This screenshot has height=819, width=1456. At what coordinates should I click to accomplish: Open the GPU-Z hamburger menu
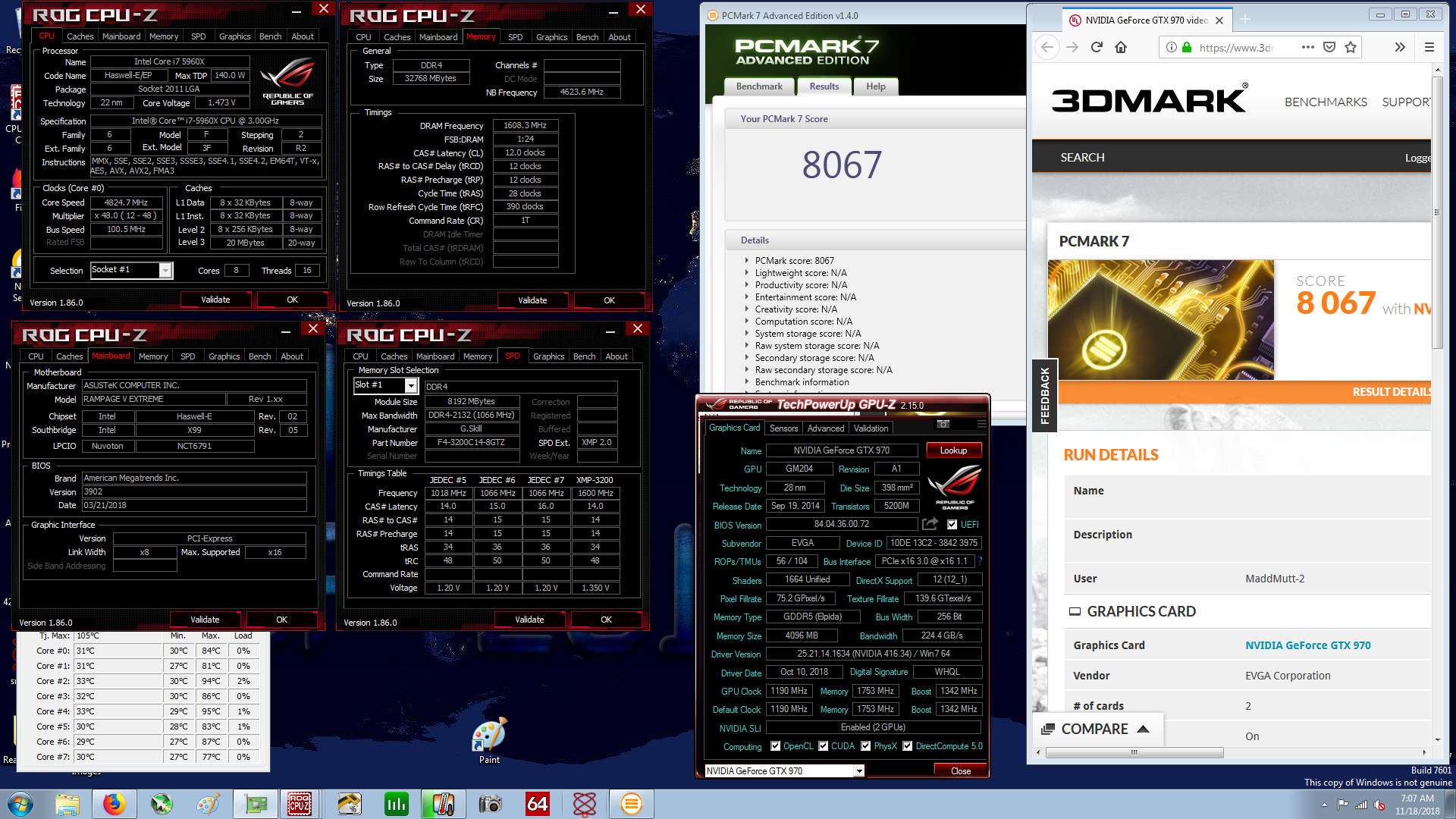(981, 424)
